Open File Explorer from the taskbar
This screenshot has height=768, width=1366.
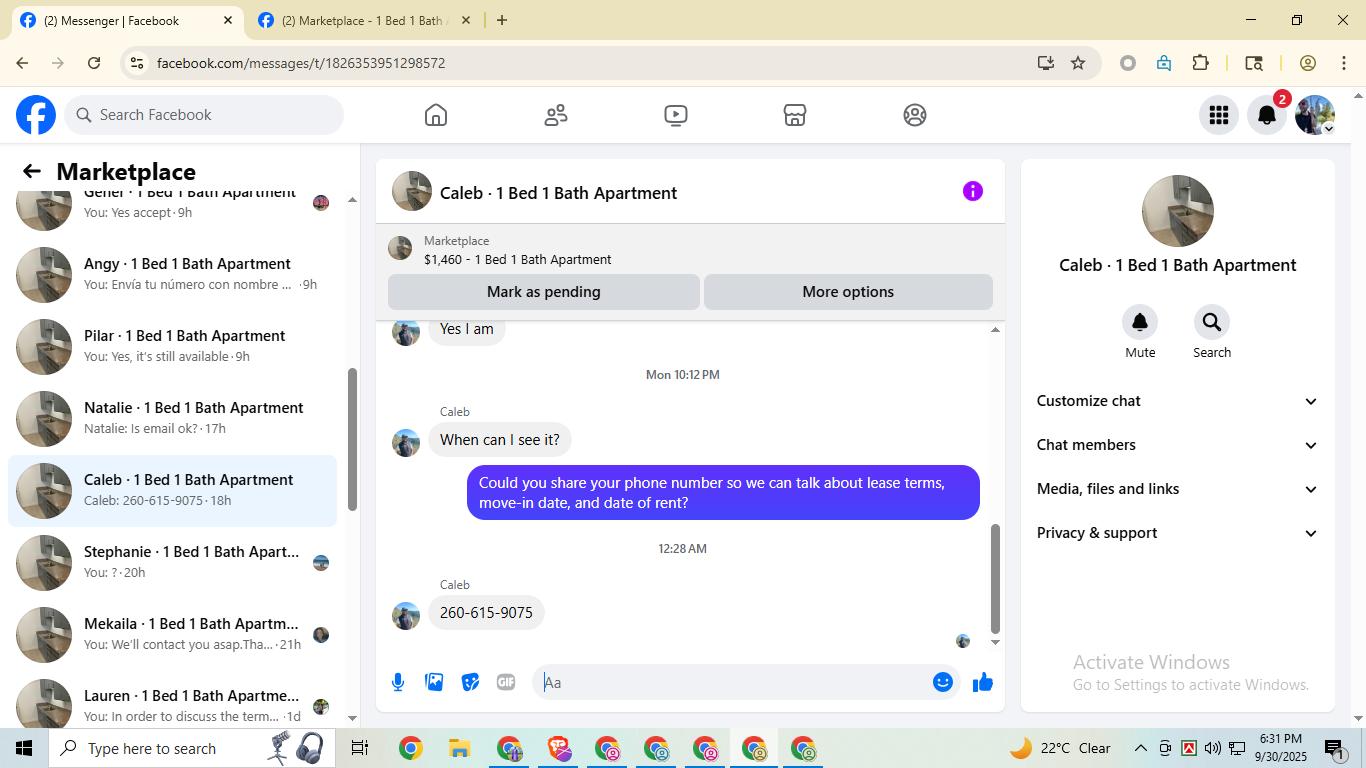click(459, 748)
